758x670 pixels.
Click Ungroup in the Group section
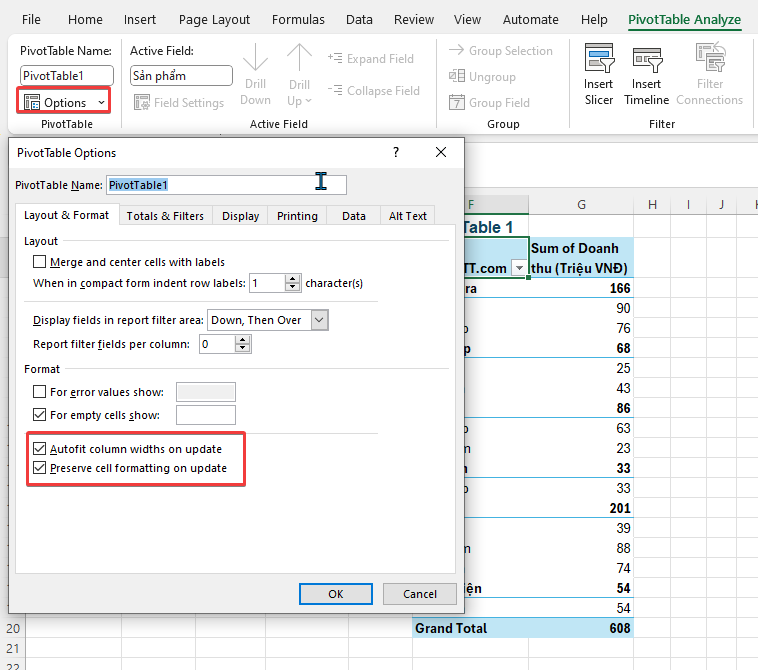point(482,77)
